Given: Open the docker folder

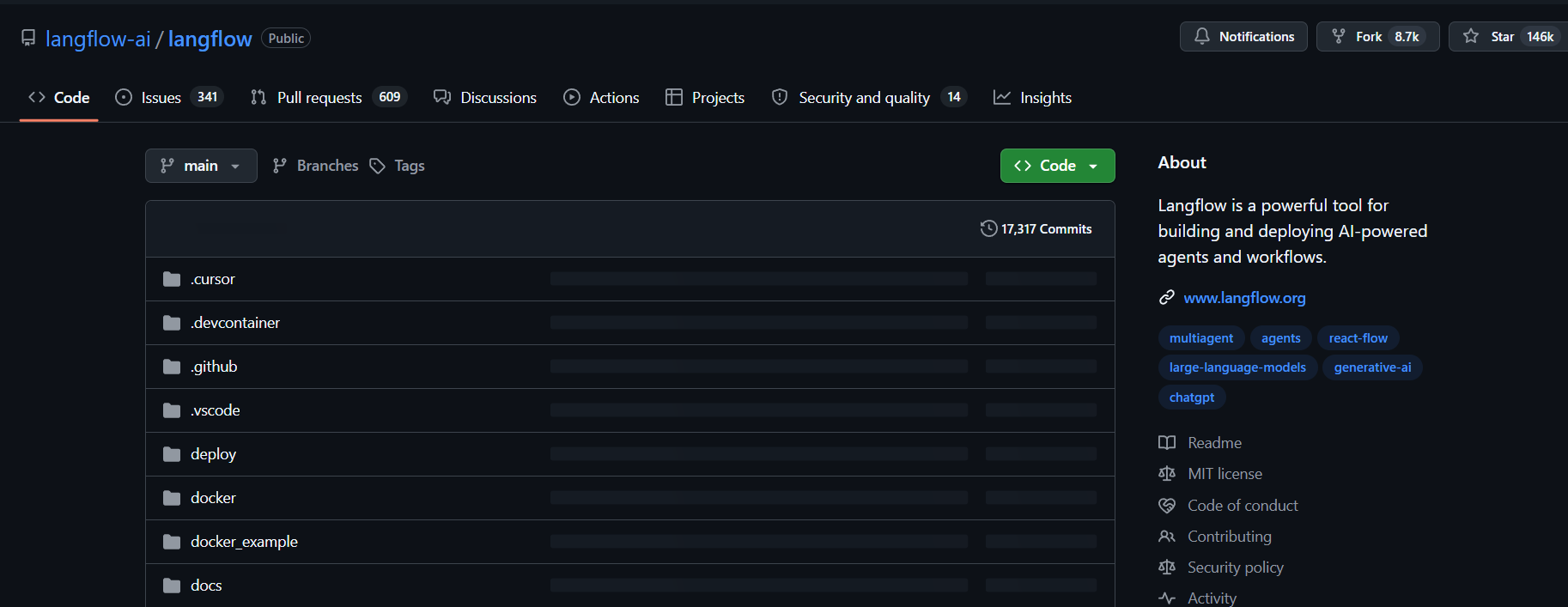Looking at the screenshot, I should click(x=213, y=498).
